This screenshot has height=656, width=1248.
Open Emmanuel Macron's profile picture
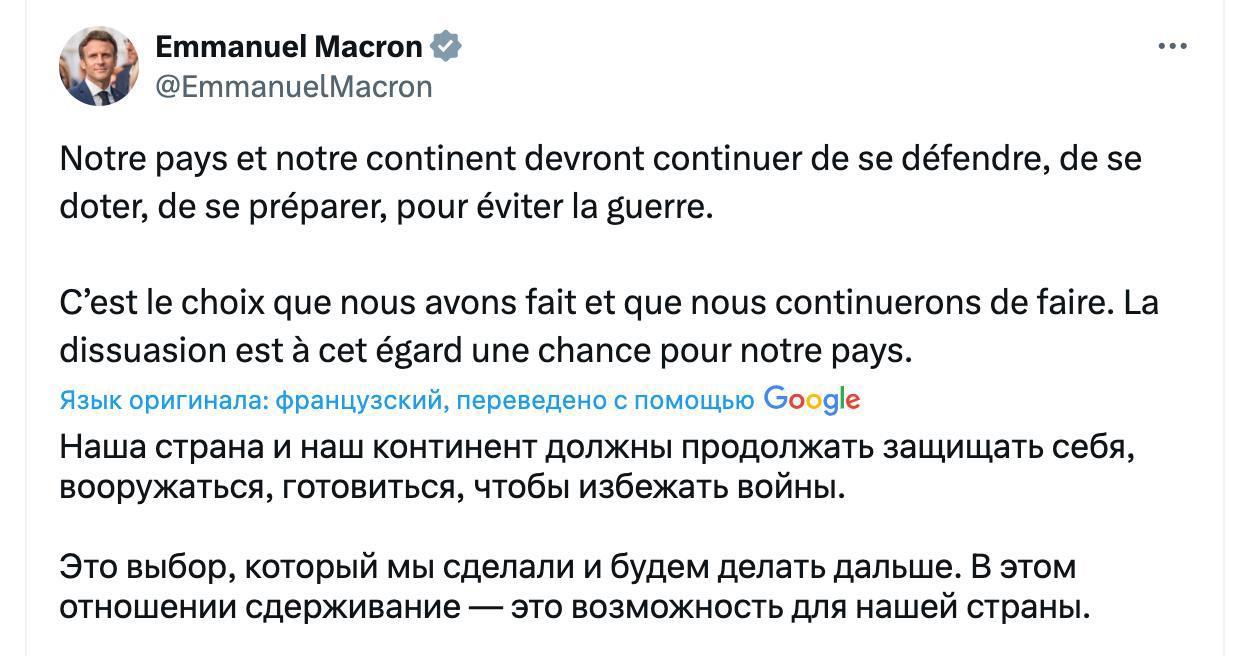[x=99, y=66]
